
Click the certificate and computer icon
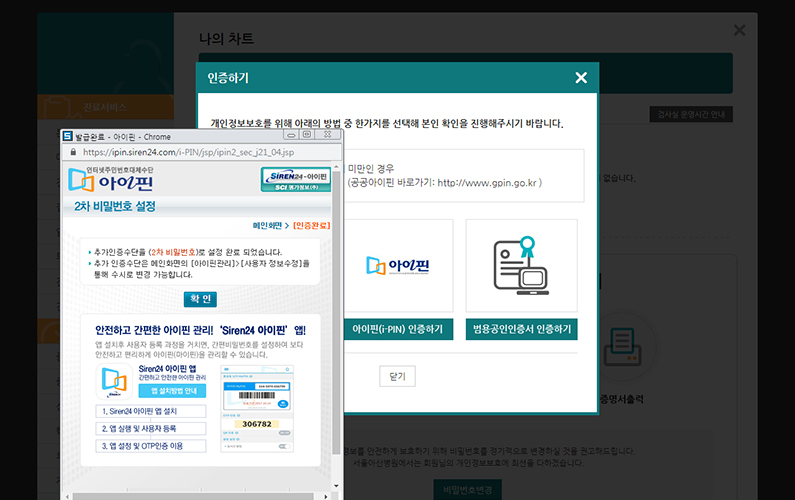click(x=522, y=266)
